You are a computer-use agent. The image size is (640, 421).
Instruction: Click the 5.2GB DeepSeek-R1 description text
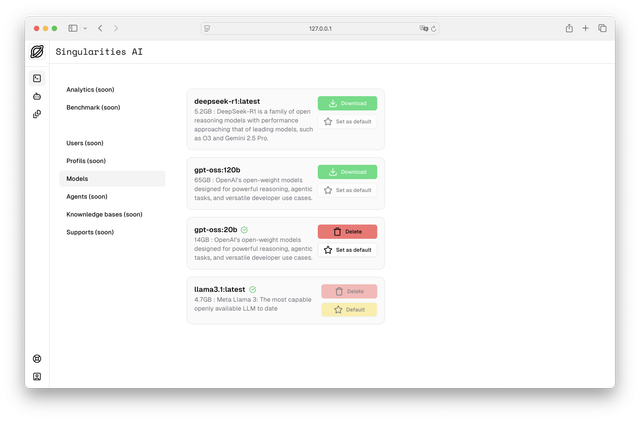pos(253,125)
